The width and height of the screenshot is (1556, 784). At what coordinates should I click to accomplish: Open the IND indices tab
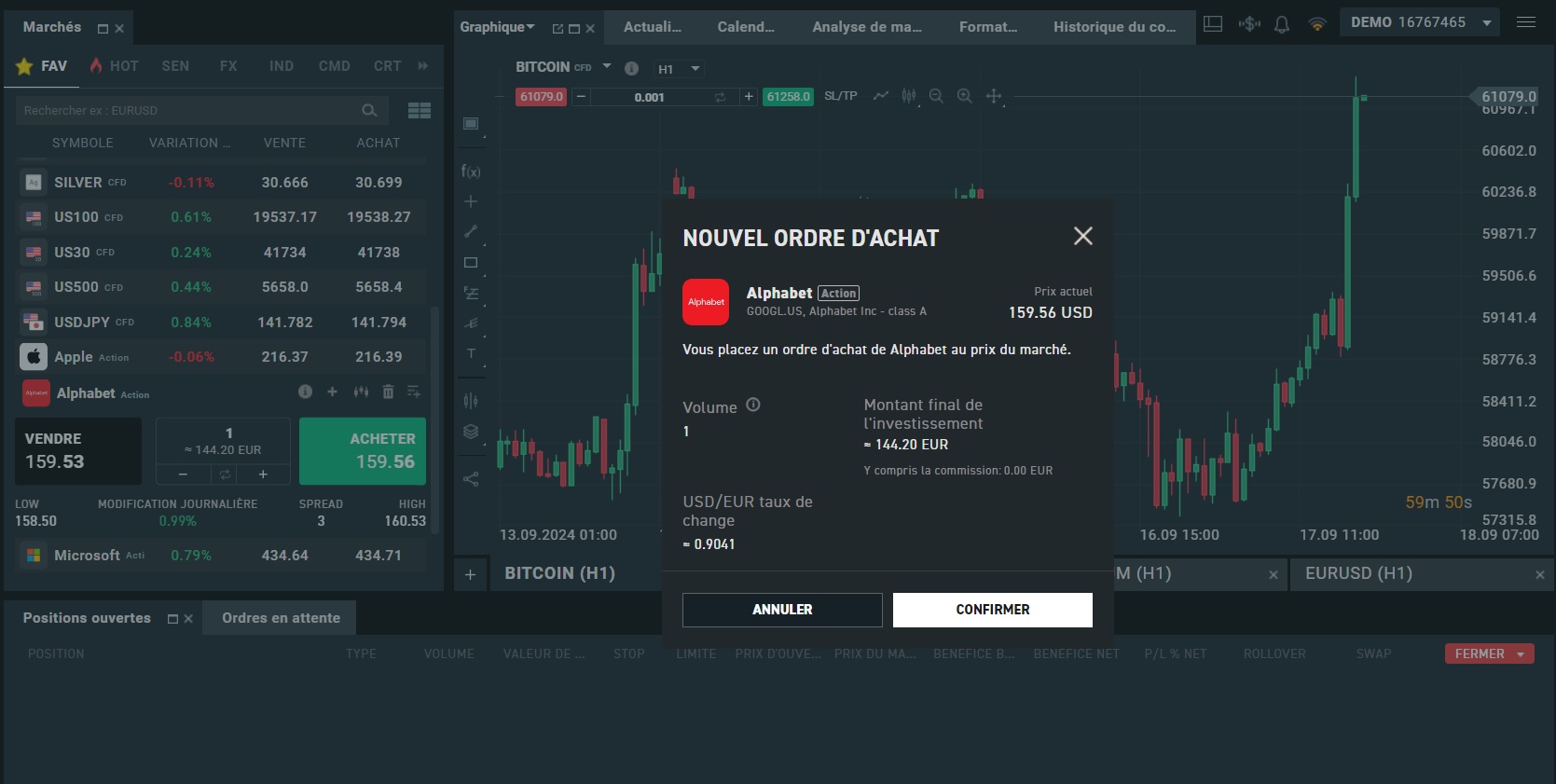282,66
